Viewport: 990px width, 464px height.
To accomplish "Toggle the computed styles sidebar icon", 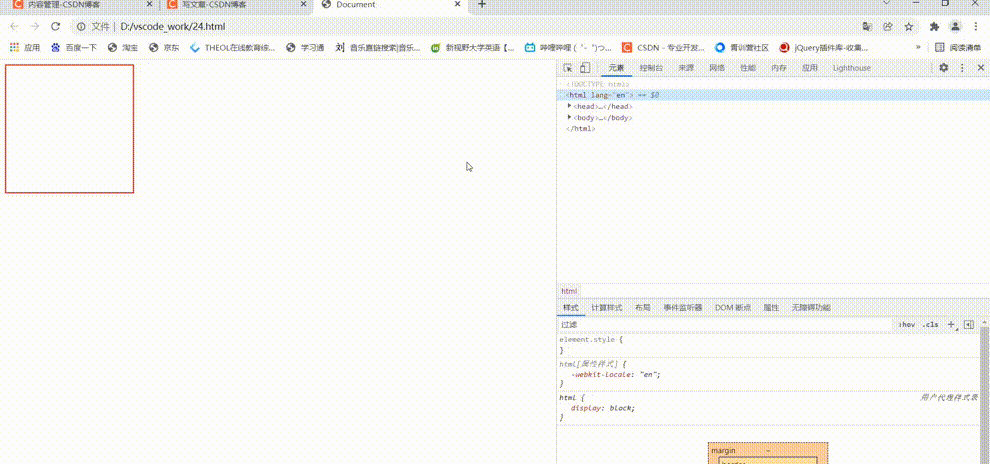I will pos(968,325).
